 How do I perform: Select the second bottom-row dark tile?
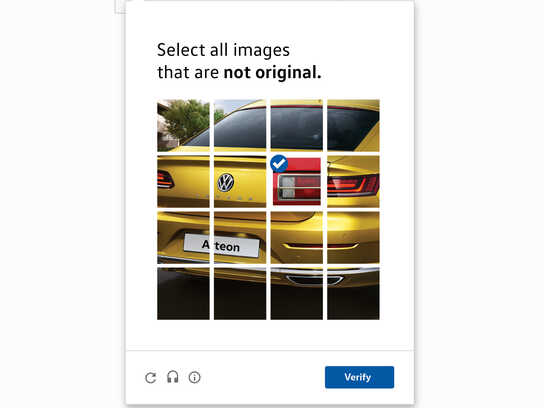240,294
